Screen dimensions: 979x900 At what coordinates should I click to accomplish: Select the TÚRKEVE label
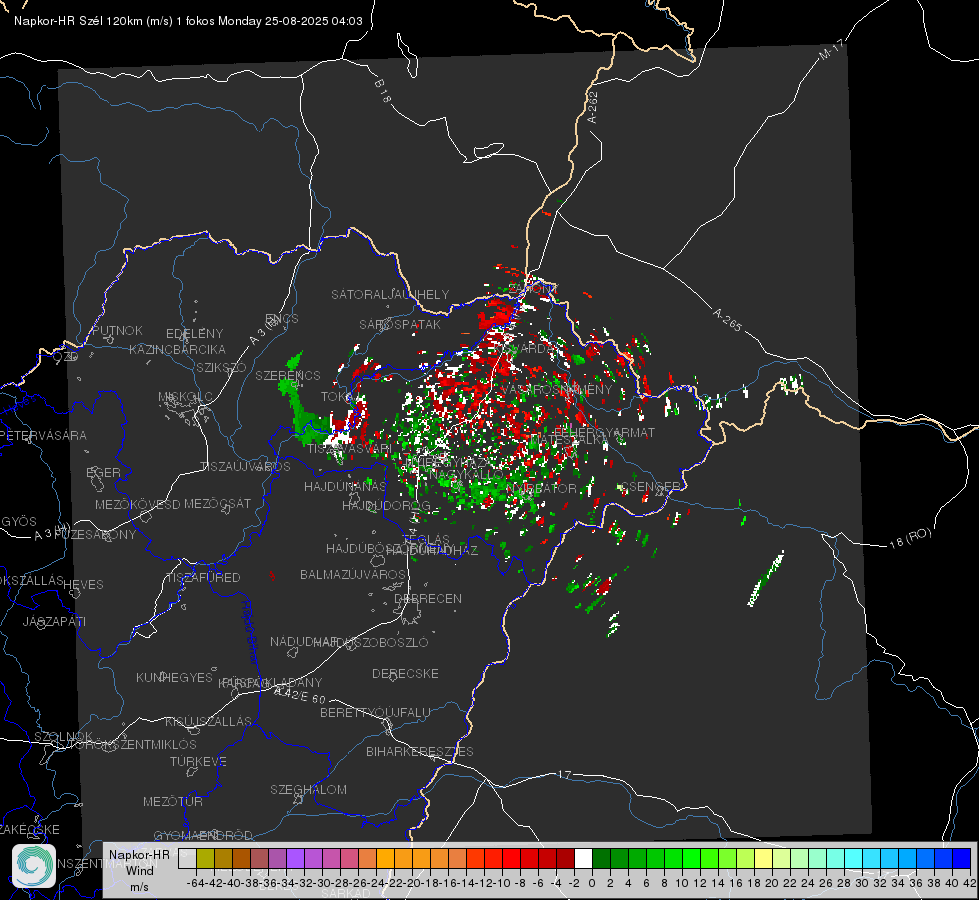199,761
